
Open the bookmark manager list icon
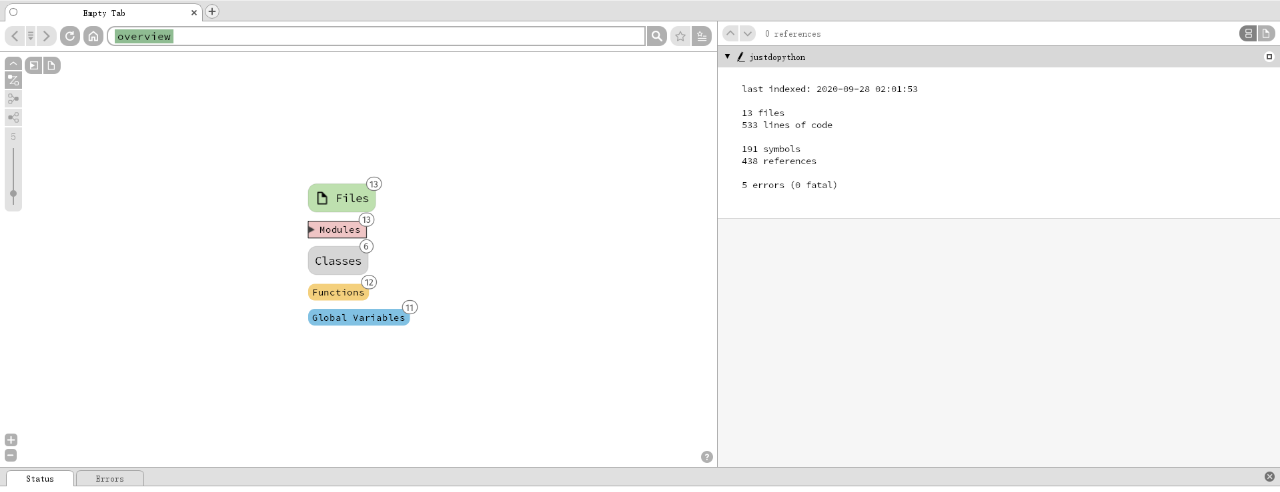(702, 36)
